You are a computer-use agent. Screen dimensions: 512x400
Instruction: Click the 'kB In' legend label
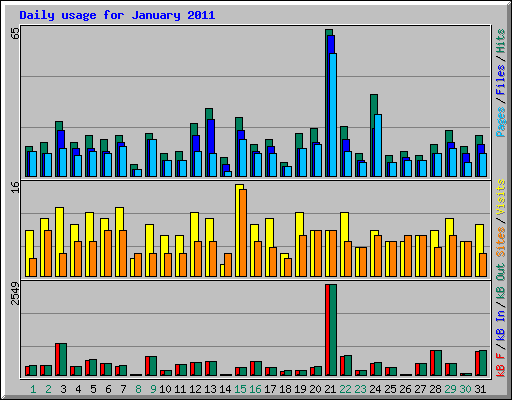pyautogui.click(x=501, y=325)
